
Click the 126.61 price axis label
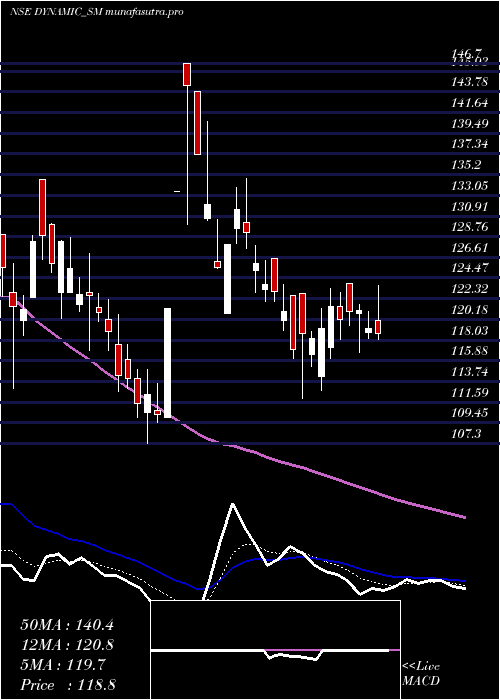(470, 247)
